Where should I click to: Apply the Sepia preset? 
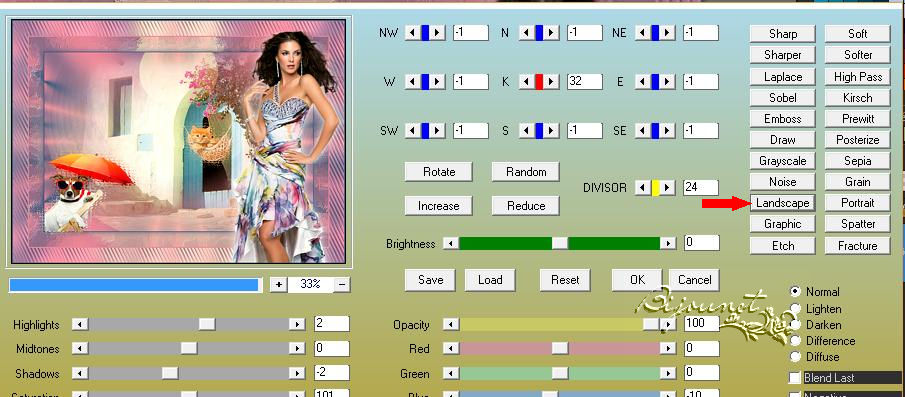pyautogui.click(x=858, y=161)
